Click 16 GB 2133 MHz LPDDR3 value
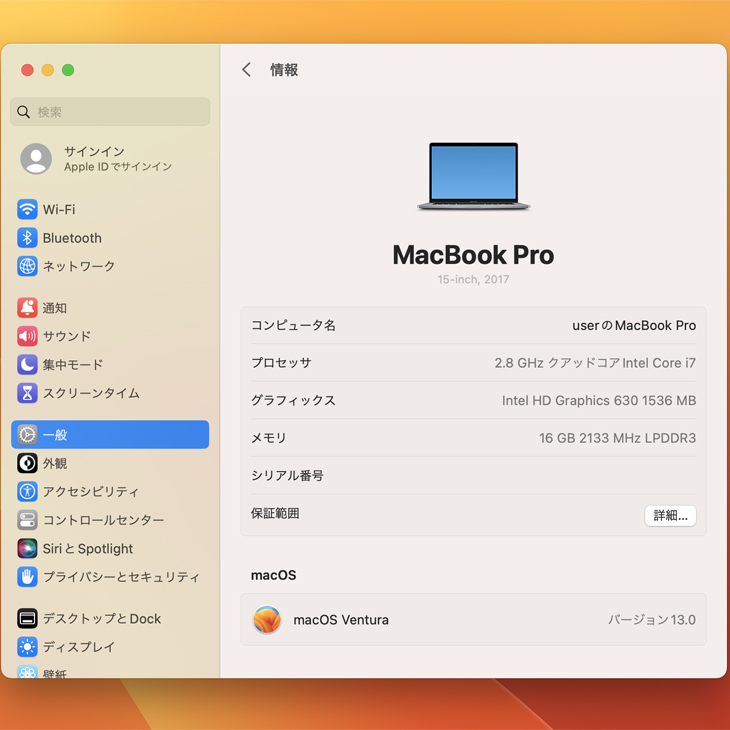Image resolution: width=730 pixels, height=730 pixels. coord(617,438)
